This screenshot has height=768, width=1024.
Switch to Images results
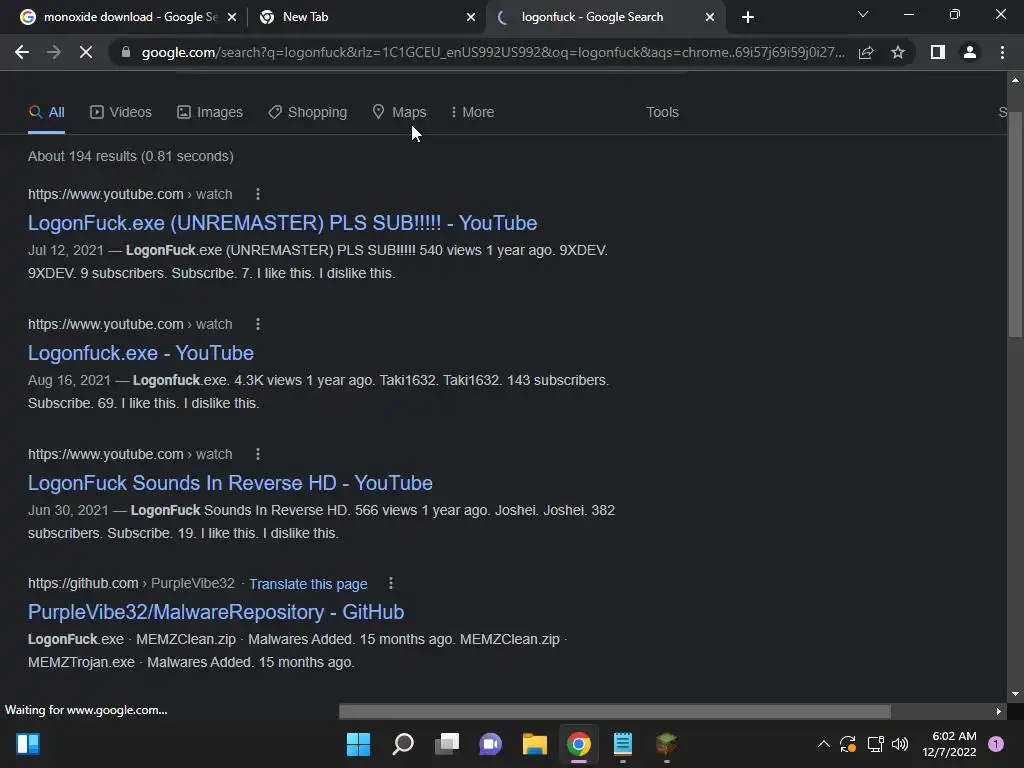click(210, 112)
